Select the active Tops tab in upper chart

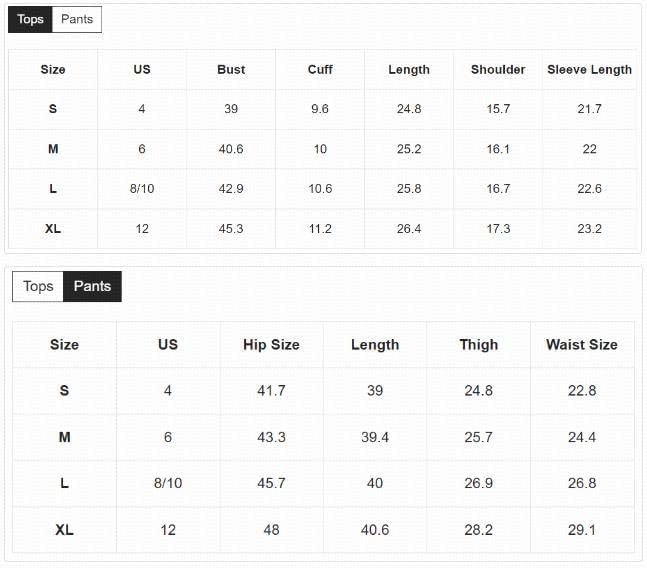click(30, 19)
